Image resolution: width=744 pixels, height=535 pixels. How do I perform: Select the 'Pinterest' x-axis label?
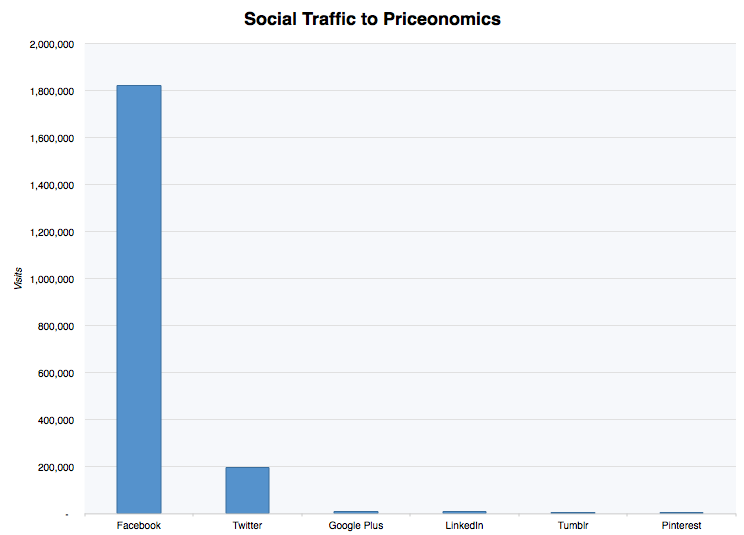point(681,525)
